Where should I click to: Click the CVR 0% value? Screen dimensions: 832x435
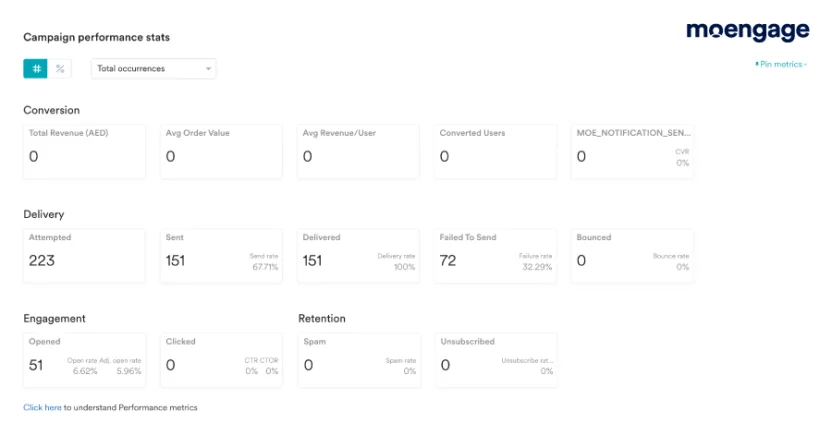click(682, 163)
